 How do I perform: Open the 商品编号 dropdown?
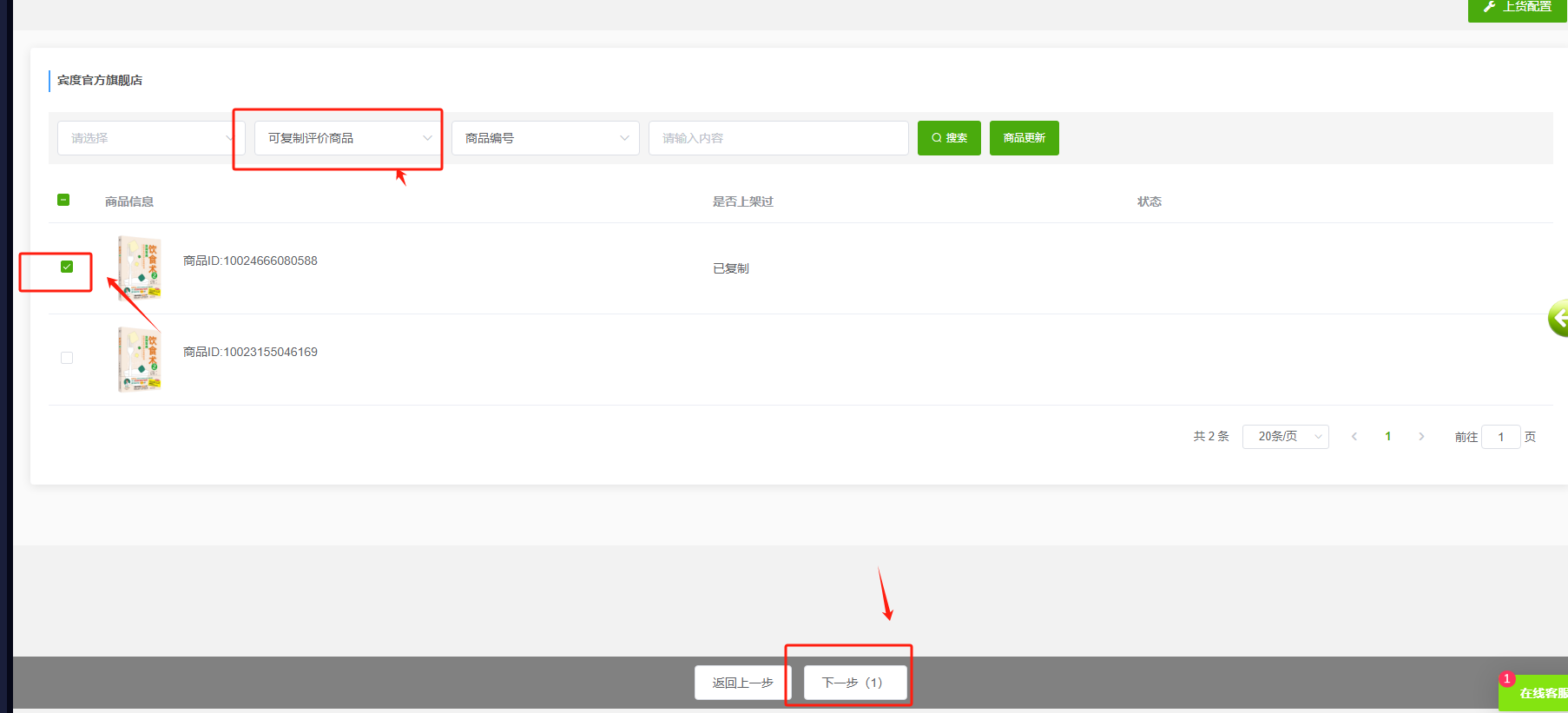(545, 138)
